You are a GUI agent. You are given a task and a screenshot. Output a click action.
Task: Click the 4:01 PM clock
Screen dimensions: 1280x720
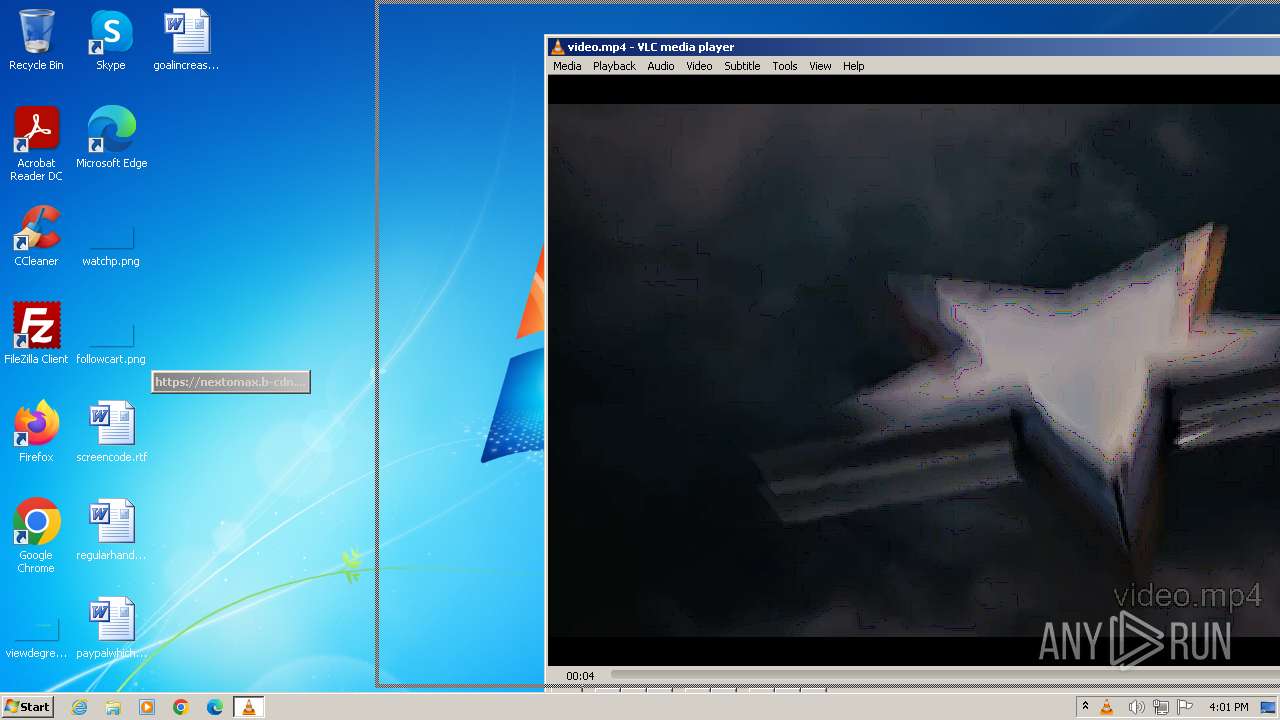(1228, 707)
